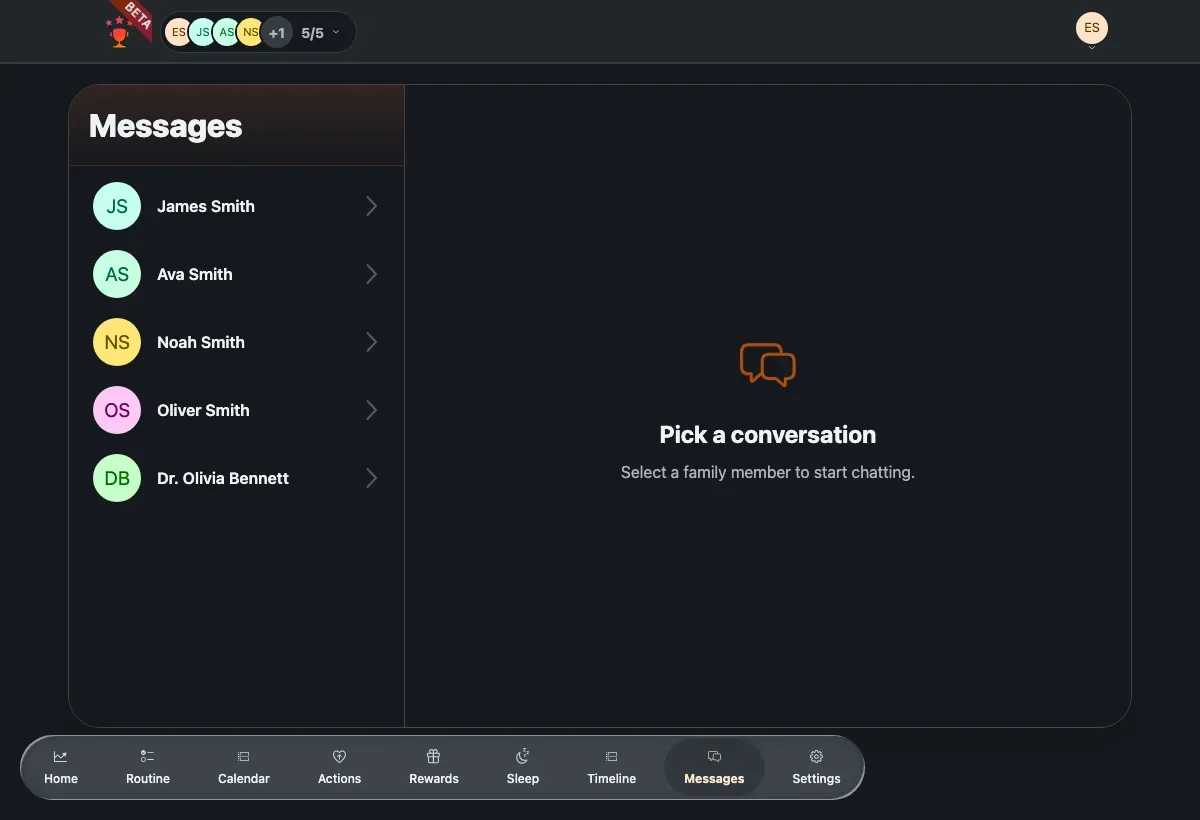This screenshot has height=820, width=1200.
Task: Select the ES avatar in family switcher
Action: (178, 33)
